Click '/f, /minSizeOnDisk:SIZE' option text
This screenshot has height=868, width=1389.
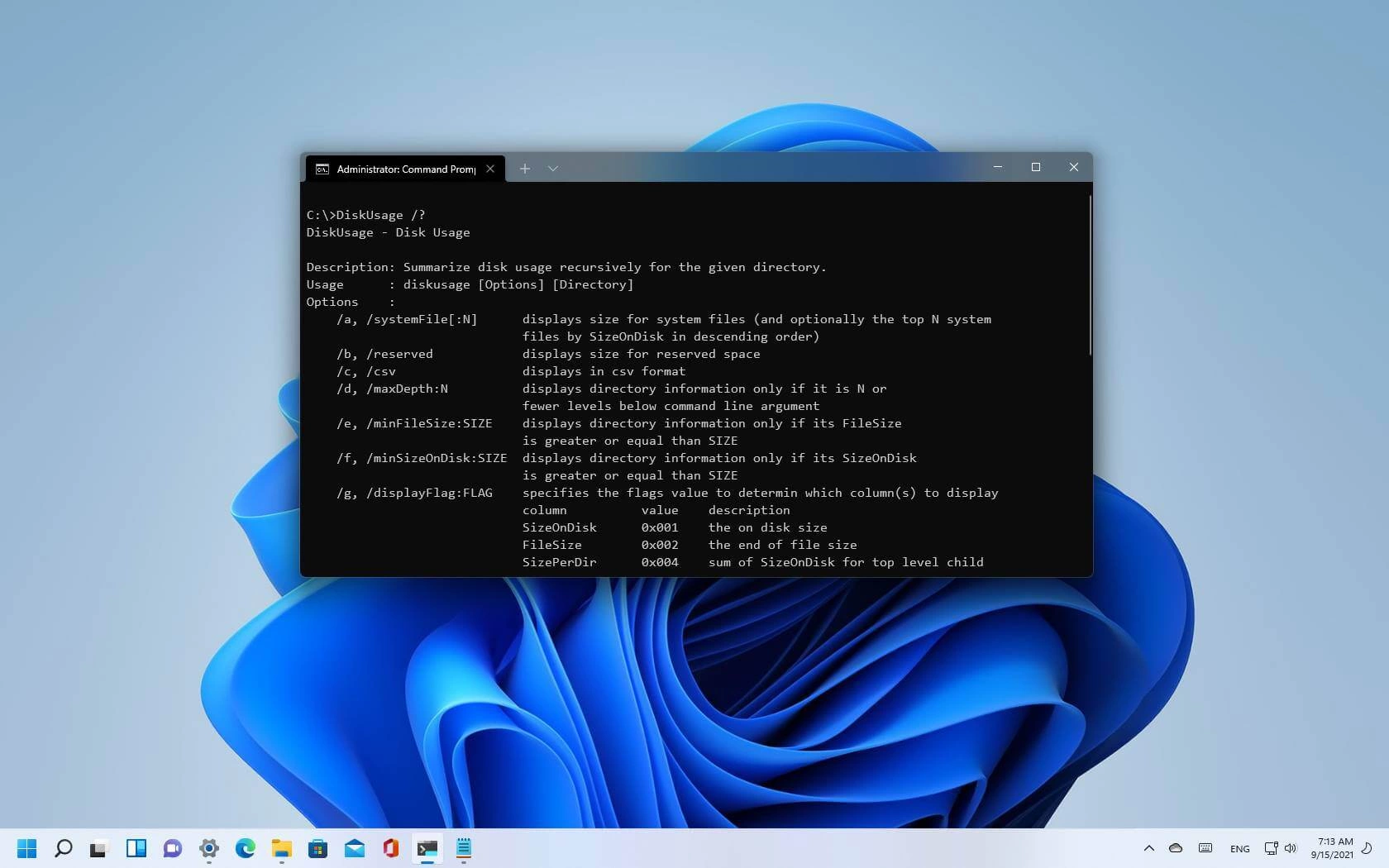coord(422,458)
